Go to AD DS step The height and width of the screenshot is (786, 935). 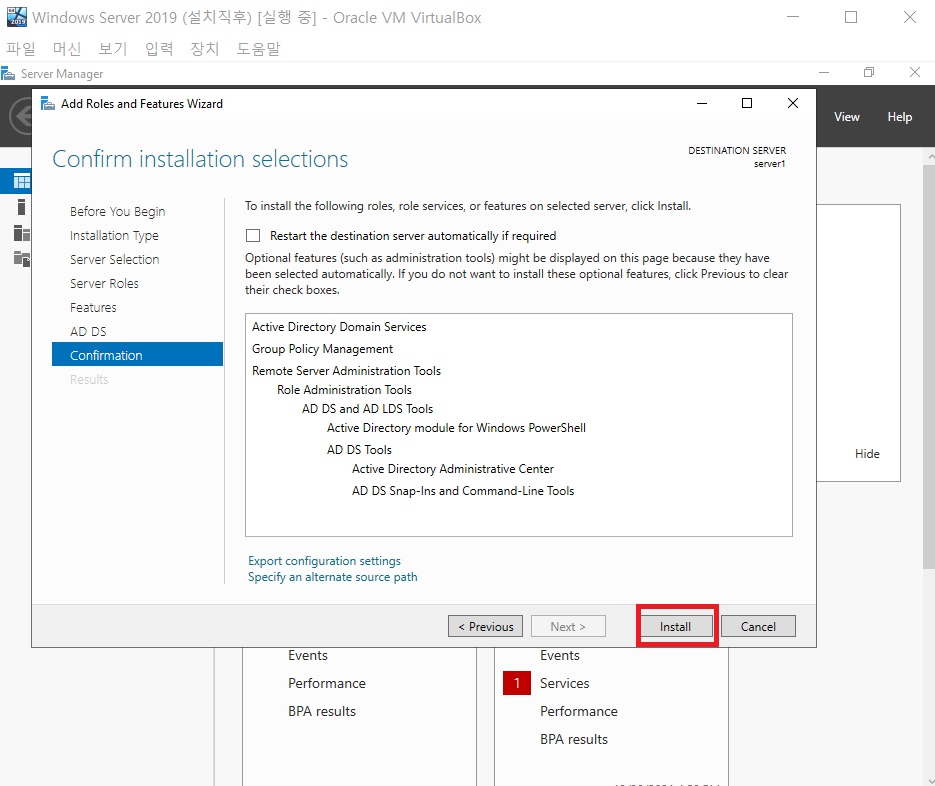coord(88,332)
